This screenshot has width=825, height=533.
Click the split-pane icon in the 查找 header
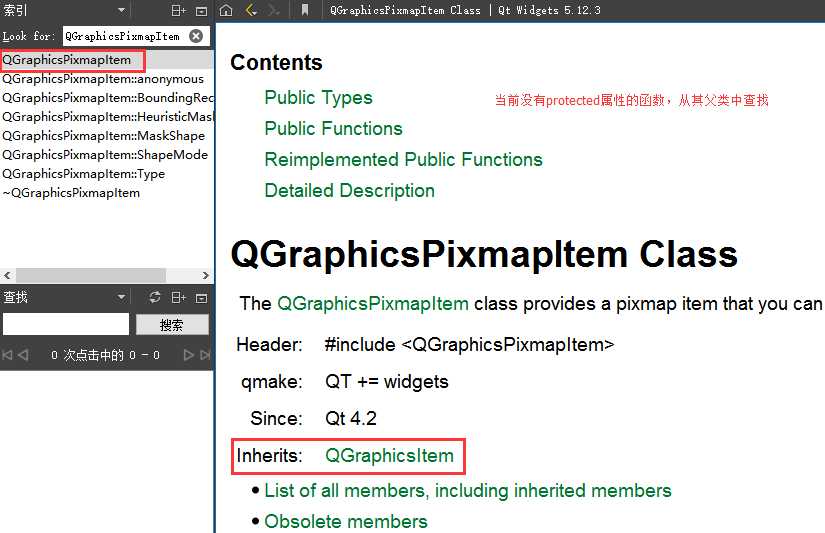coord(179,298)
